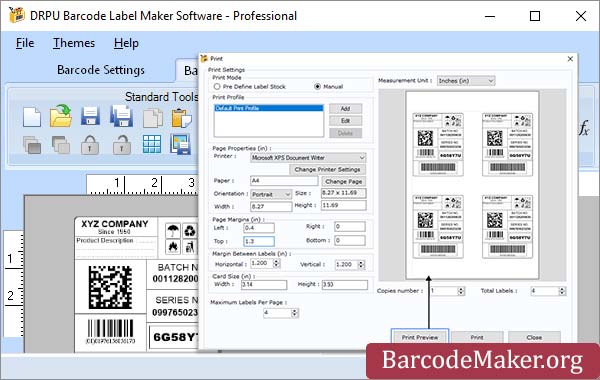Expand the Measurement Unit dropdown
The height and width of the screenshot is (380, 600).
point(466,81)
